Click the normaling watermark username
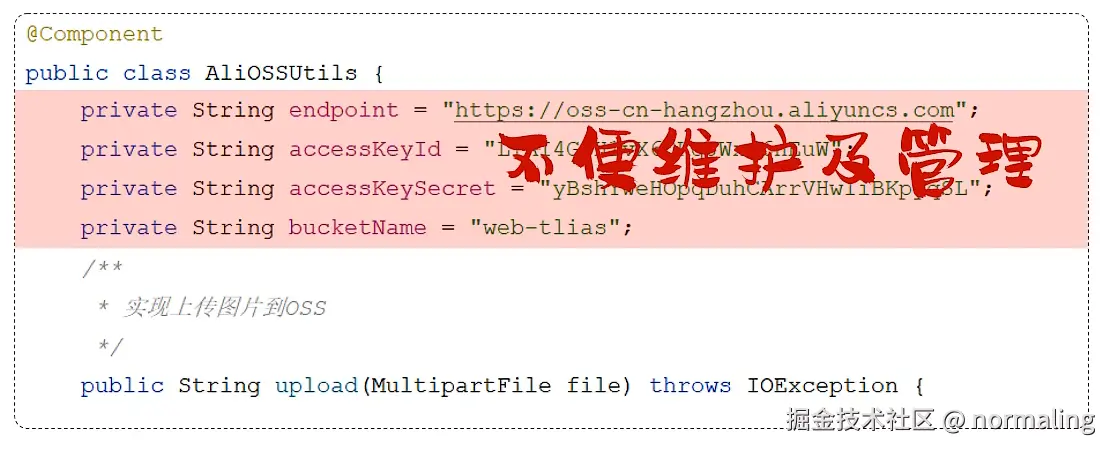This screenshot has width=1110, height=451. [1034, 421]
